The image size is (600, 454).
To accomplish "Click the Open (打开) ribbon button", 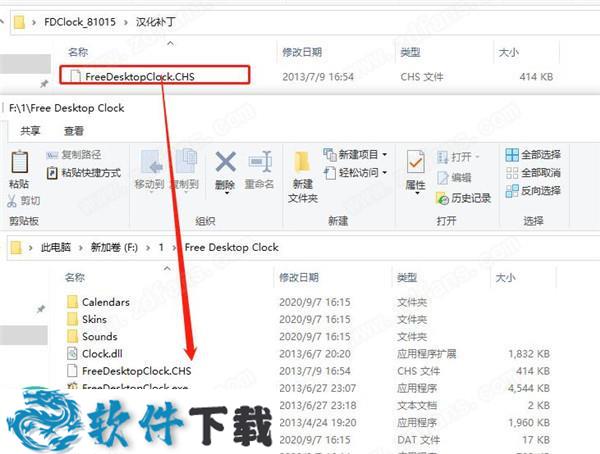I will [458, 157].
